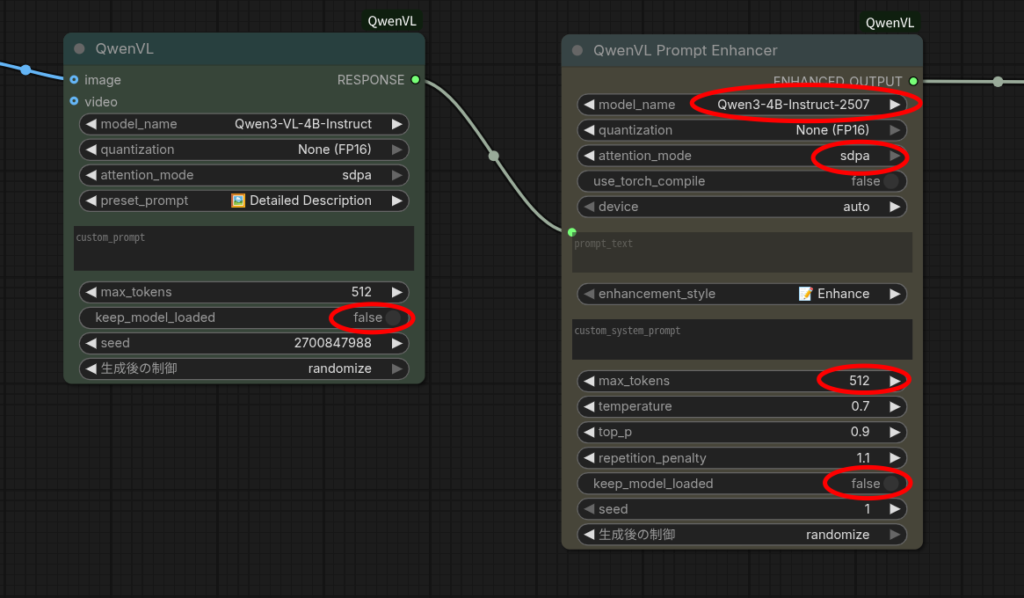This screenshot has width=1024, height=598.
Task: Open the Qwen3-4B-Instruct-2507 model_name dropdown
Action: 742,105
